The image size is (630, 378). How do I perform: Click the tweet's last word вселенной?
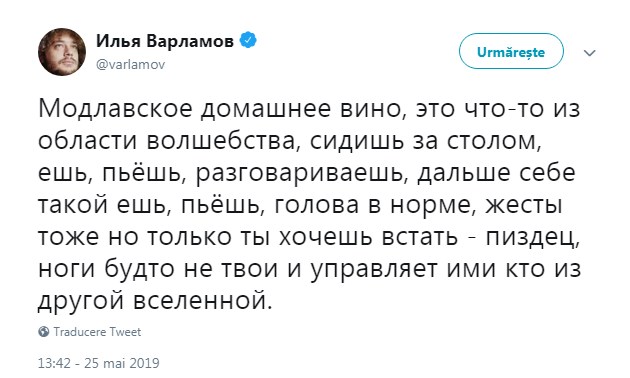click(x=202, y=301)
